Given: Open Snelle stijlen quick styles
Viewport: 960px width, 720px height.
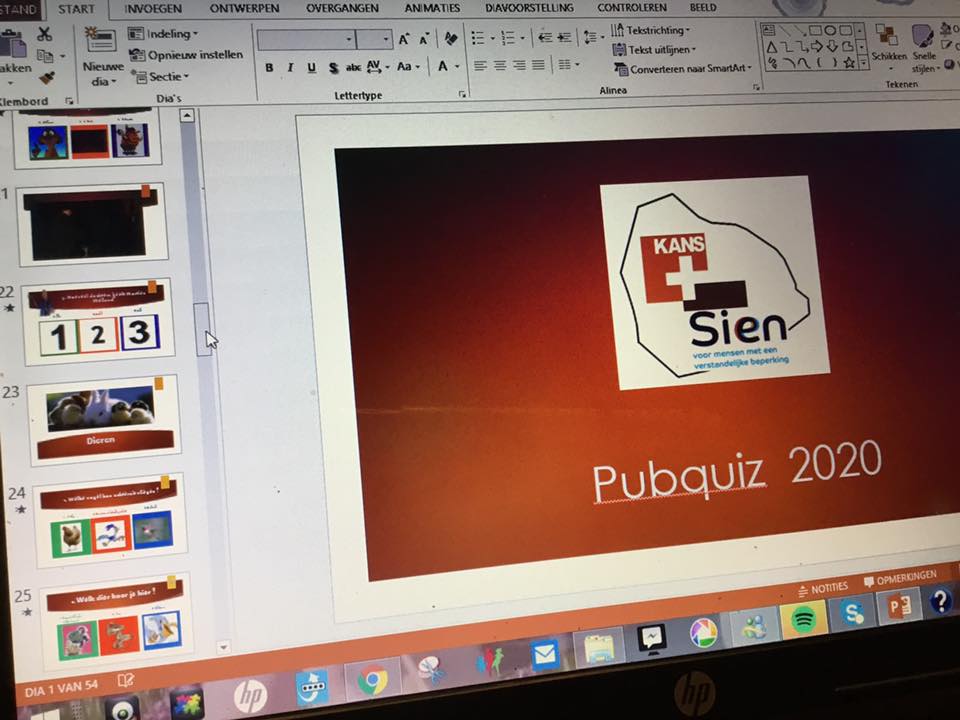Looking at the screenshot, I should 924,49.
